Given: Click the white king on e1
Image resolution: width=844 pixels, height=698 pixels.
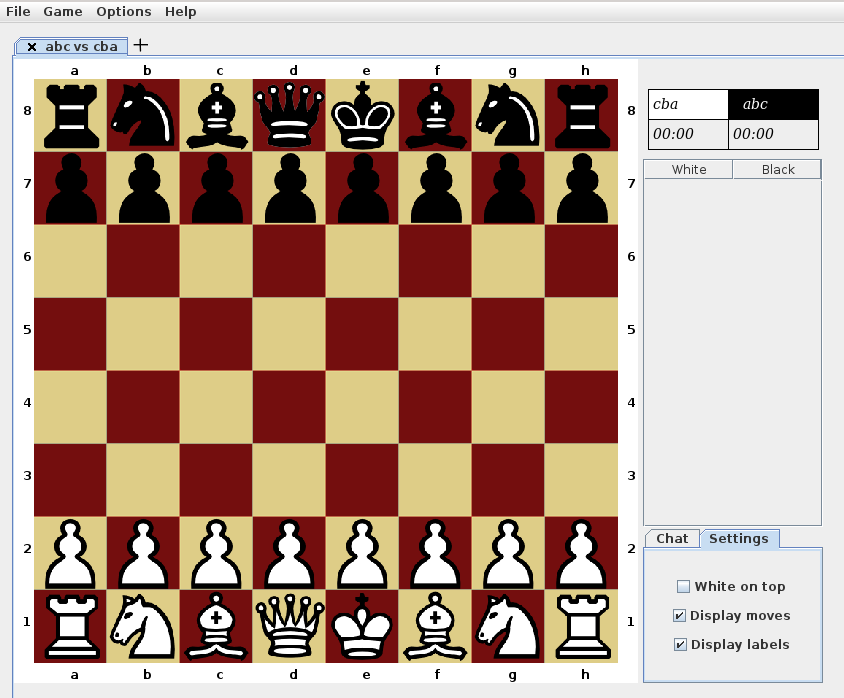Looking at the screenshot, I should coord(366,621).
